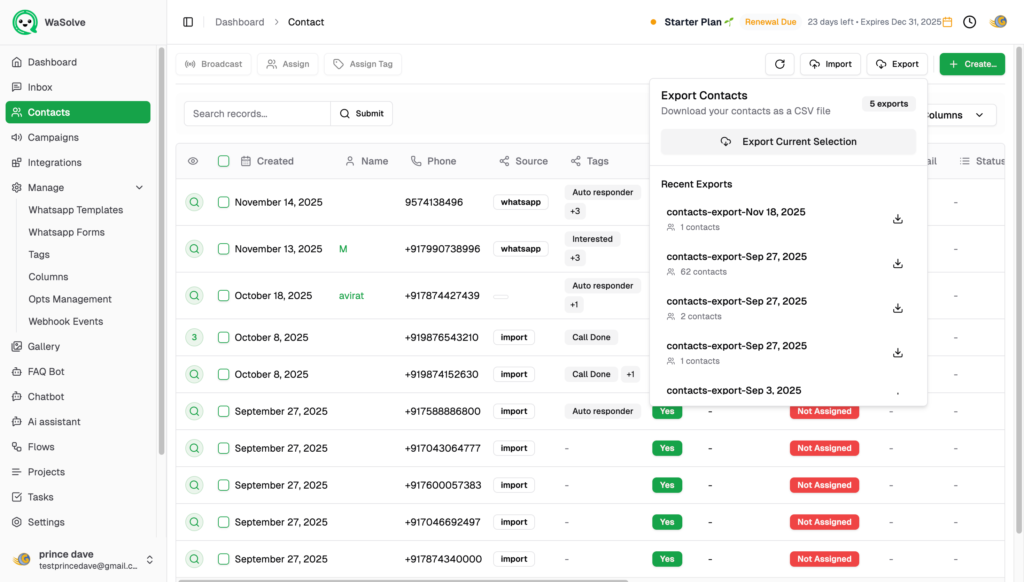
Task: Click Export Current Selection button
Action: click(x=788, y=142)
